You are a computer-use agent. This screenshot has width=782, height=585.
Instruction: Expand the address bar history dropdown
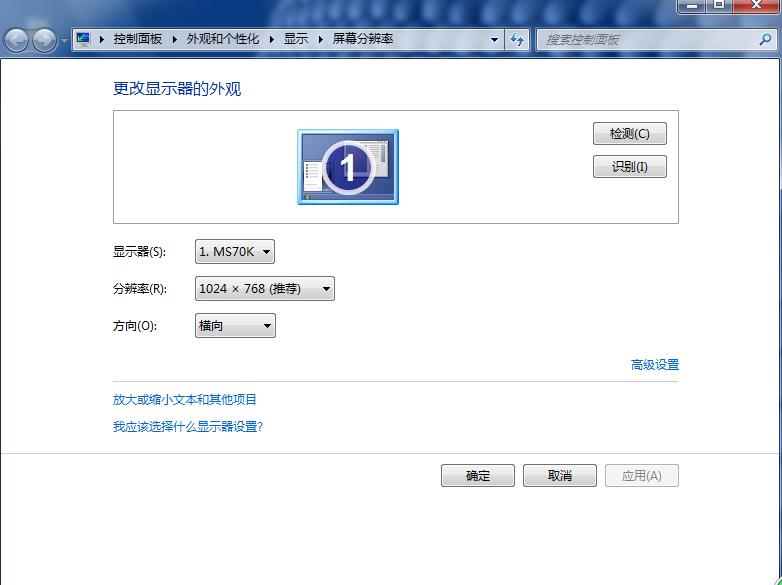(494, 39)
